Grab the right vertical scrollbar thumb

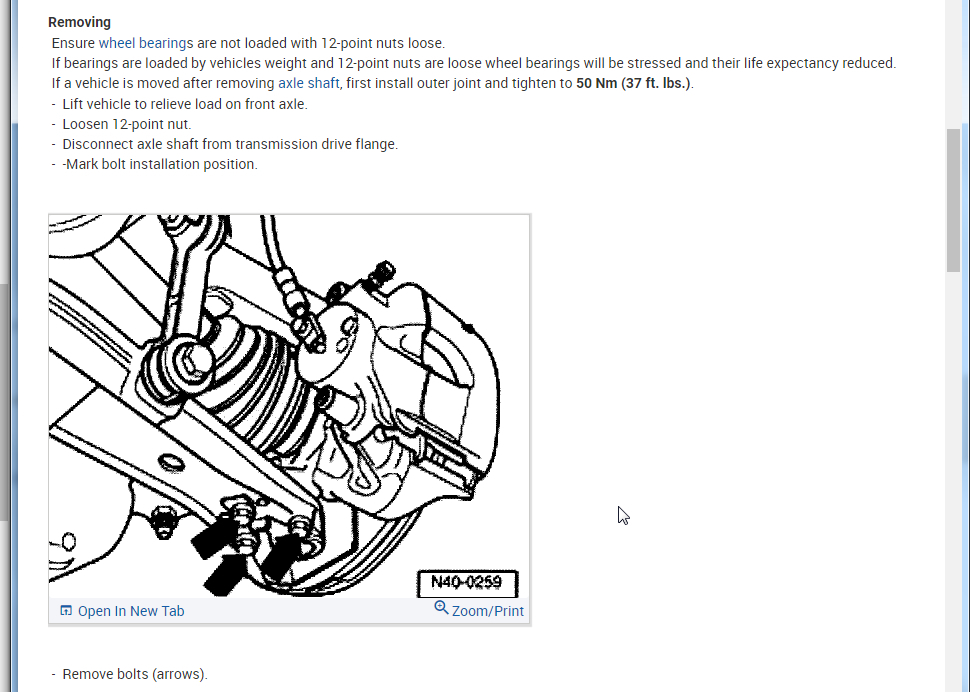click(x=953, y=200)
